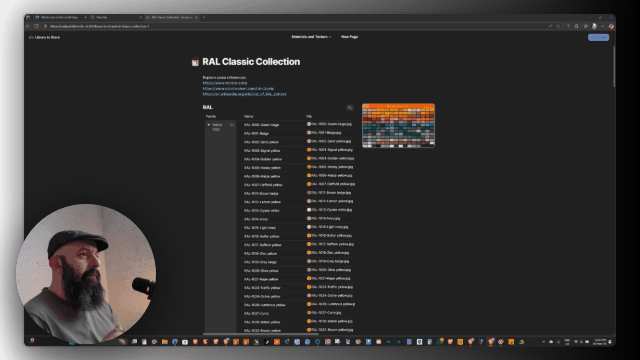Viewport: 640px width, 360px height.
Task: Click thumbnail icon of RAL 1015 Light ivory.jpg
Action: (309, 227)
